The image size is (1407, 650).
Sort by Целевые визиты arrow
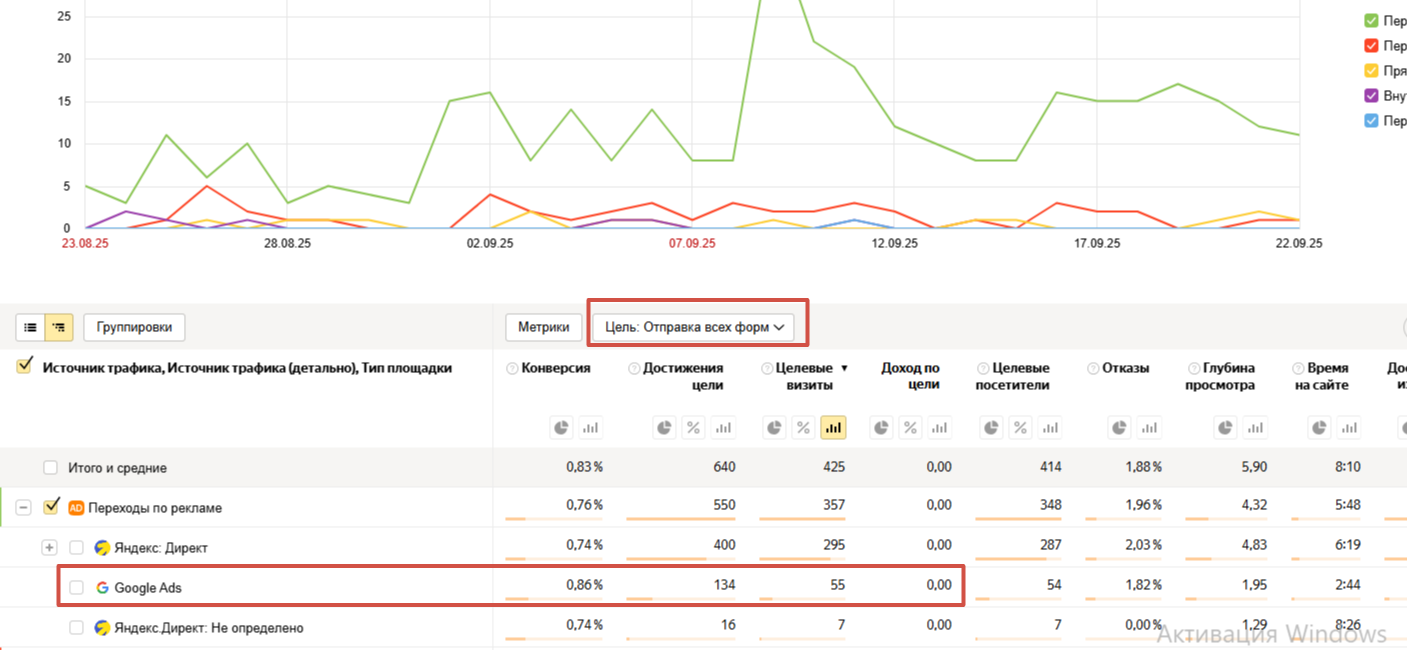[844, 368]
